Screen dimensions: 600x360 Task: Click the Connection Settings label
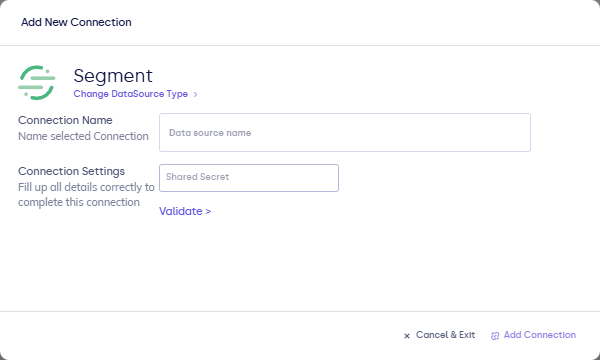(71, 171)
